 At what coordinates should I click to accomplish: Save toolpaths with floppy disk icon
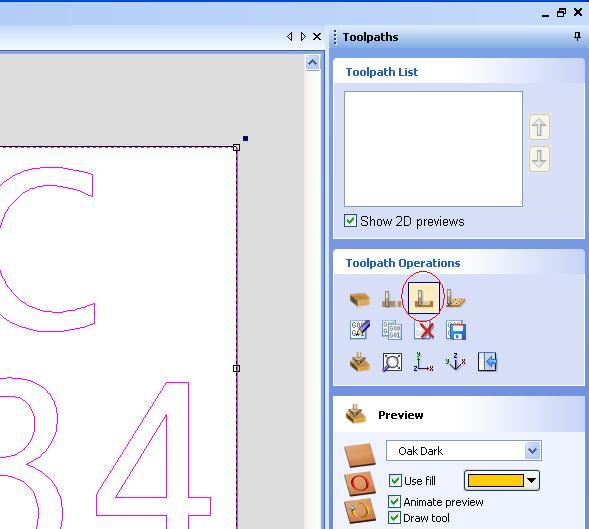pyautogui.click(x=456, y=330)
